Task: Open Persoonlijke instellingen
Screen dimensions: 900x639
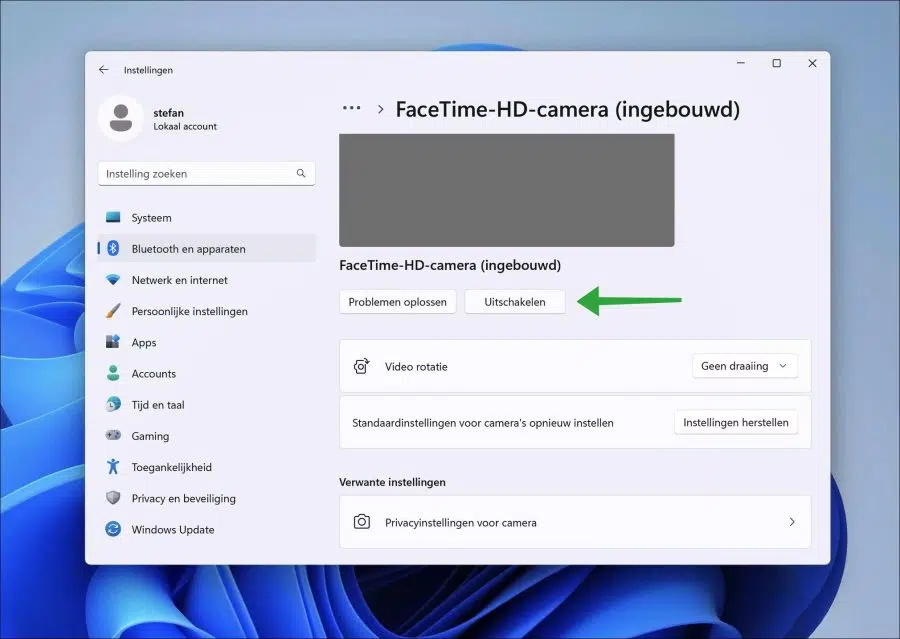Action: click(x=207, y=311)
